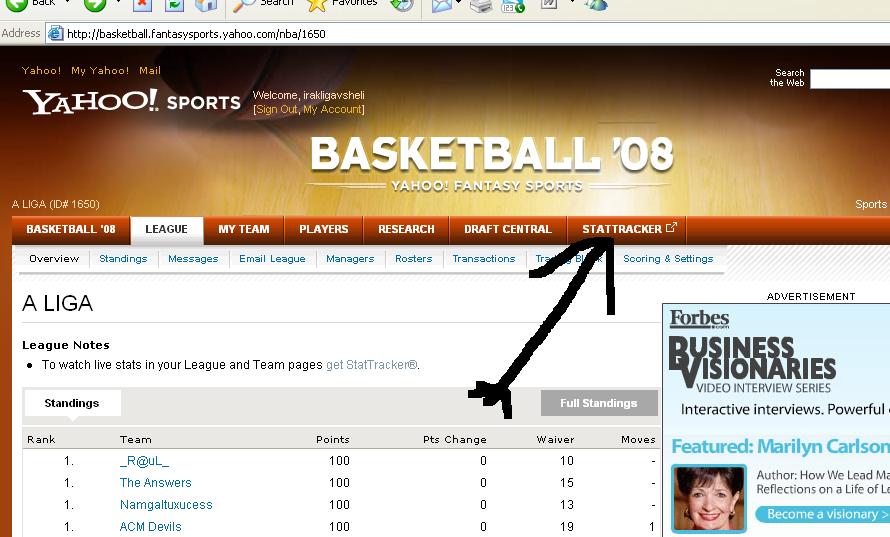Open the Forward button dropdown arrow
Viewport: 890px width, 537px height.
[117, 3]
